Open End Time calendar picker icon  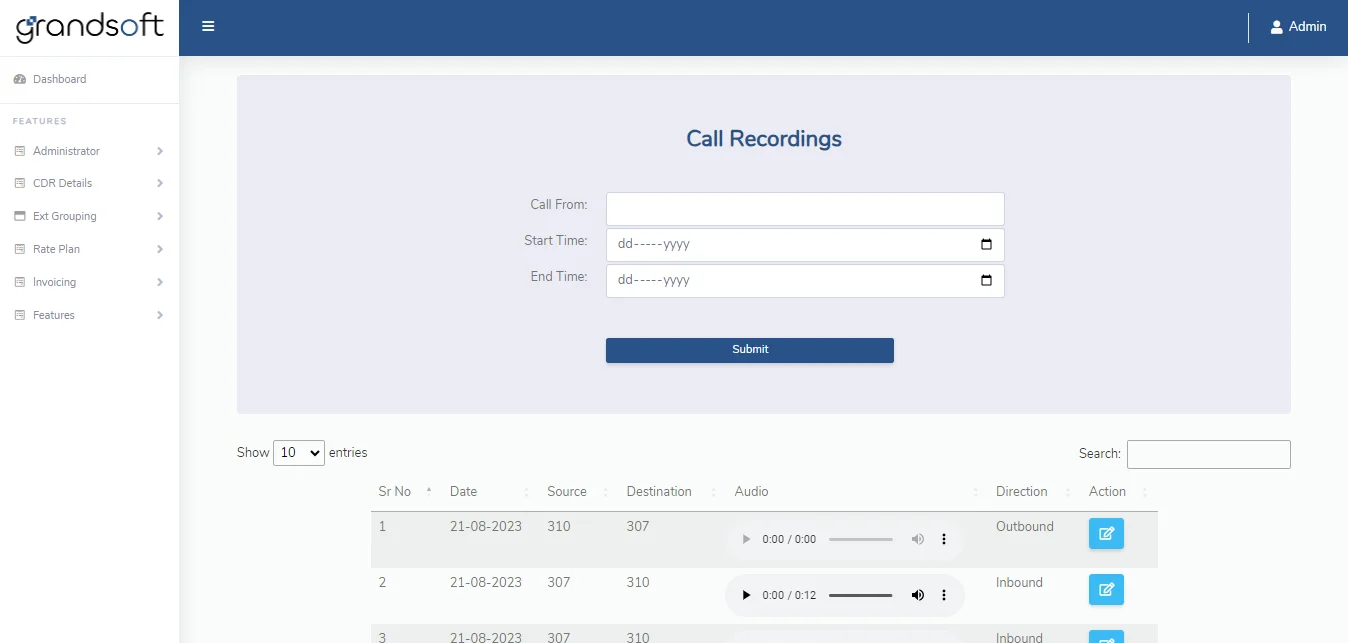986,281
